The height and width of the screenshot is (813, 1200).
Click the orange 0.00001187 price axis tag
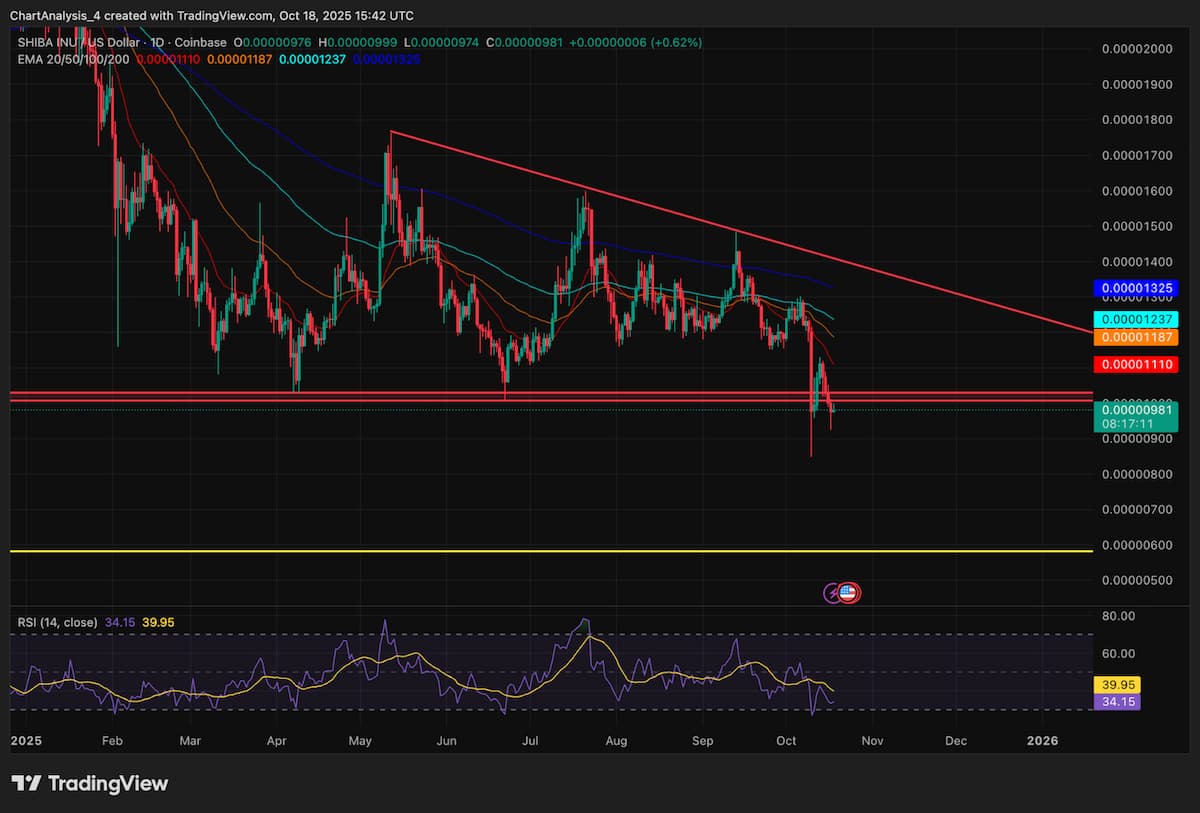coord(1135,338)
